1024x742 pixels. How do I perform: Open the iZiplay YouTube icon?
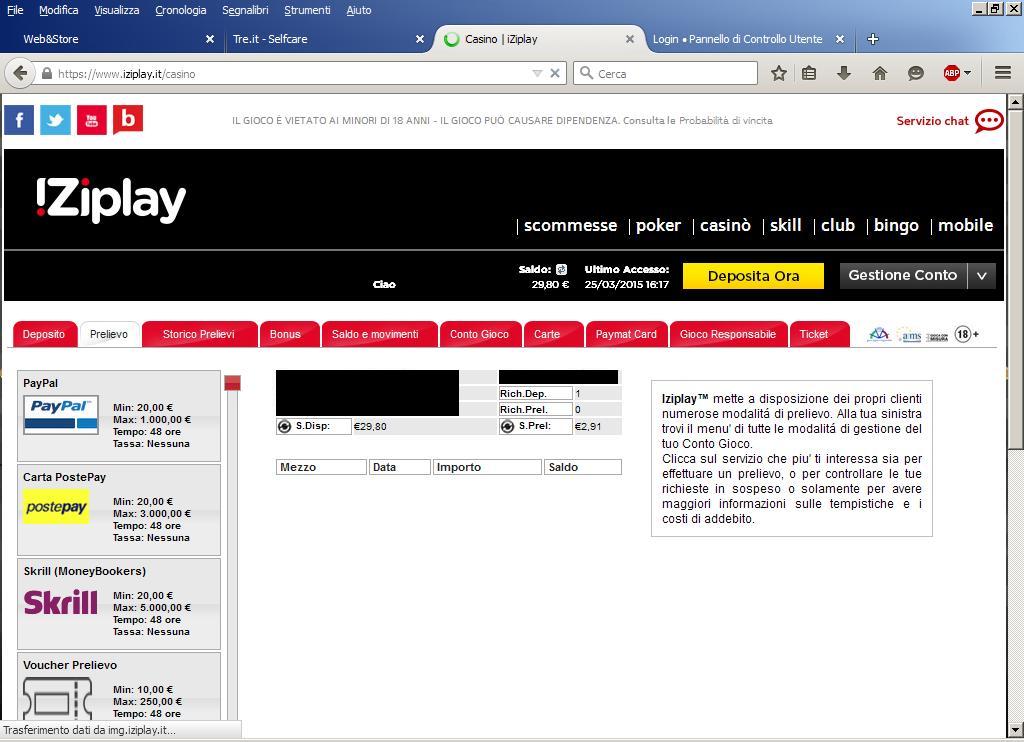click(91, 120)
